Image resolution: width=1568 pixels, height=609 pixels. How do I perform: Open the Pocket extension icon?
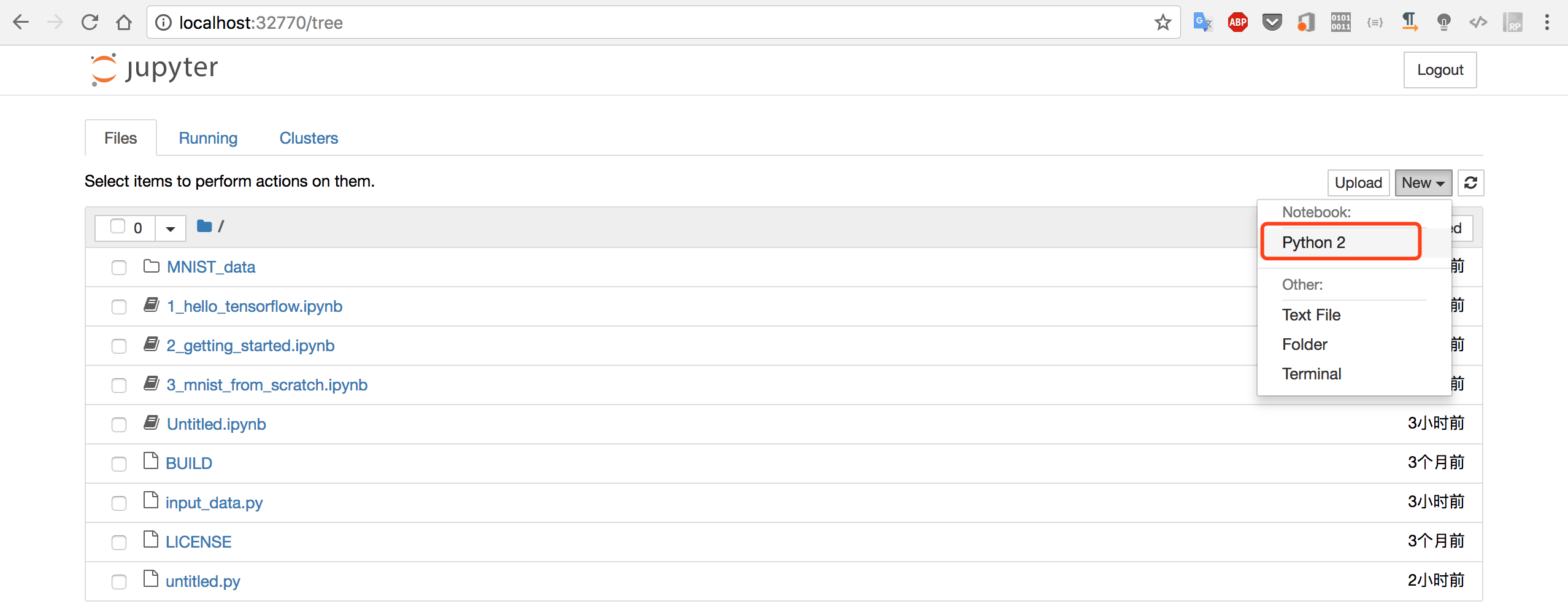pos(1272,23)
